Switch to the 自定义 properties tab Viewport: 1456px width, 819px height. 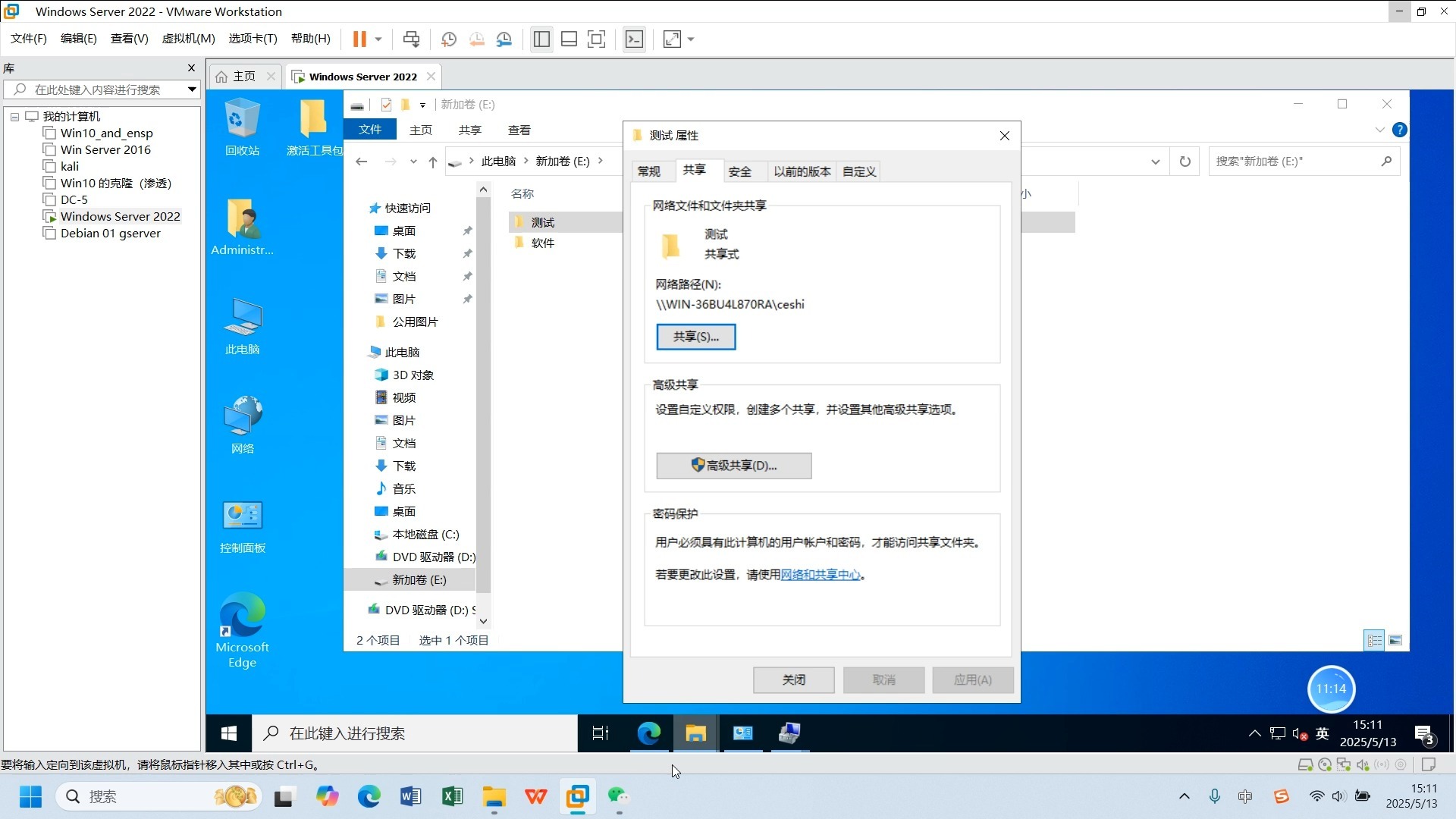pos(859,171)
